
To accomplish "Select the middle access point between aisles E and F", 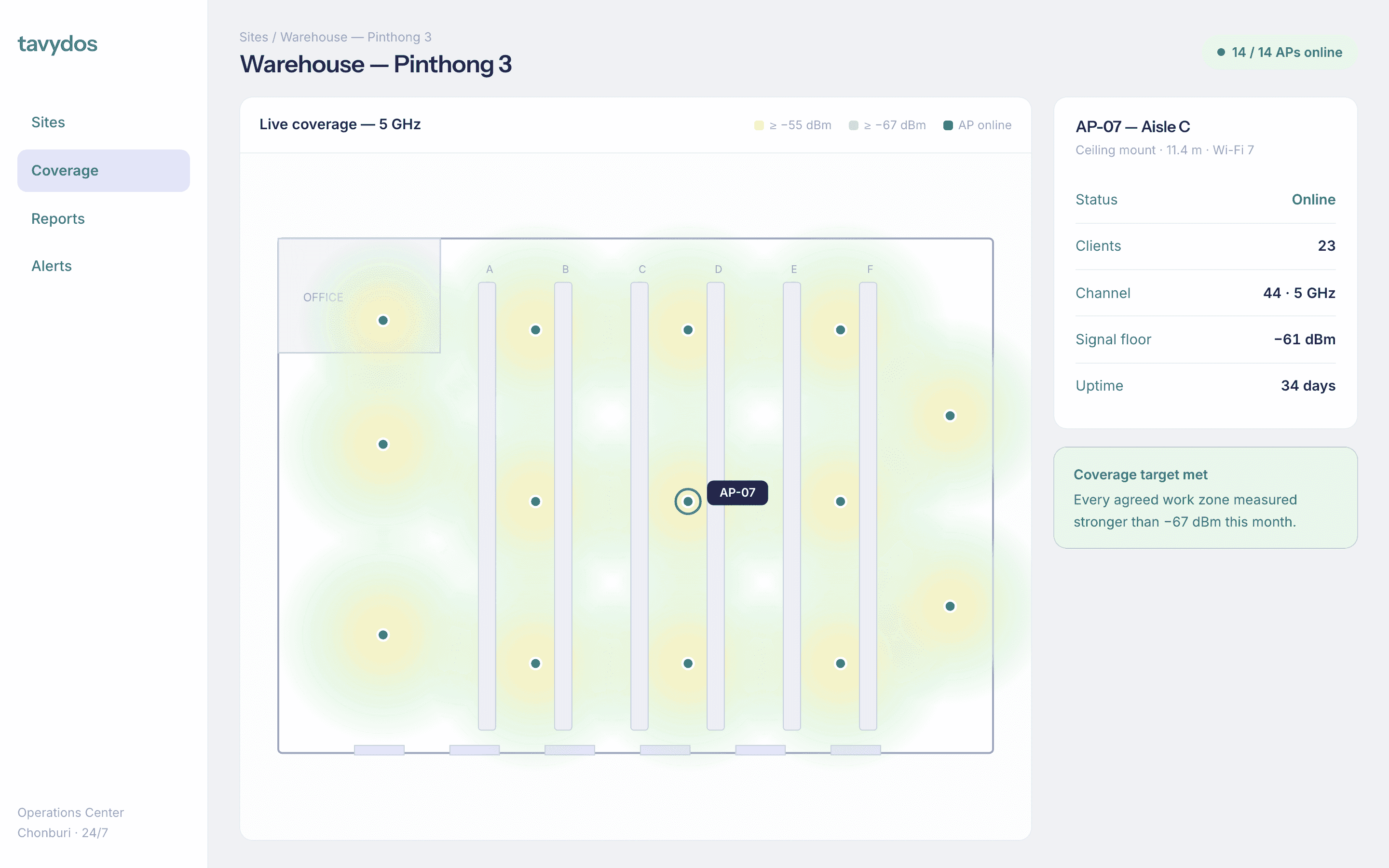I will coord(840,502).
